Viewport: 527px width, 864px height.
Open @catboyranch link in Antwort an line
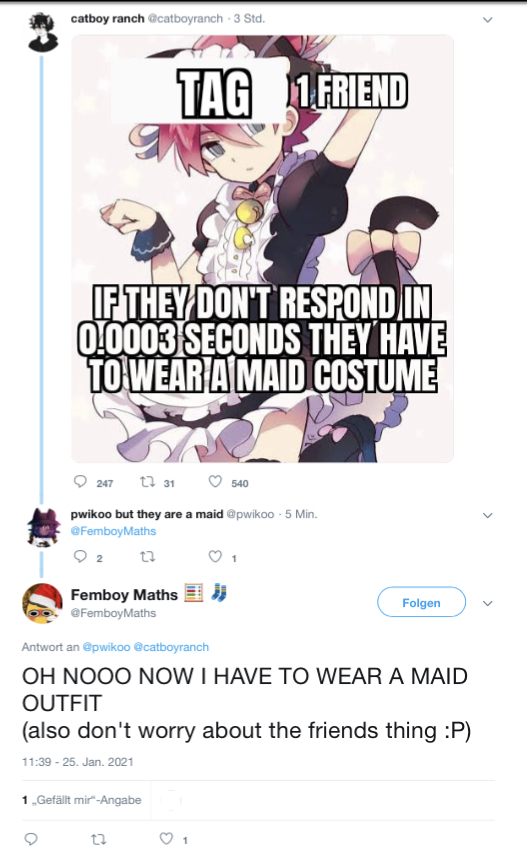[171, 647]
